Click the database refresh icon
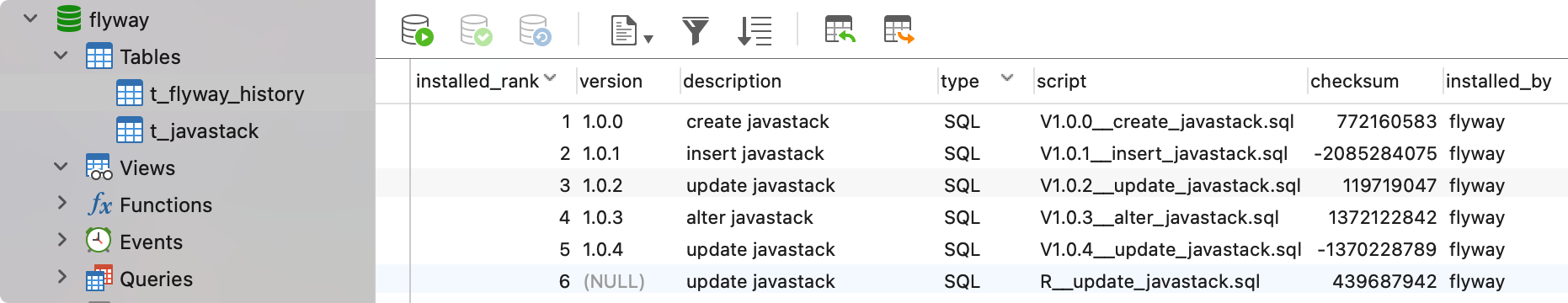Image resolution: width=1568 pixels, height=303 pixels. [535, 30]
